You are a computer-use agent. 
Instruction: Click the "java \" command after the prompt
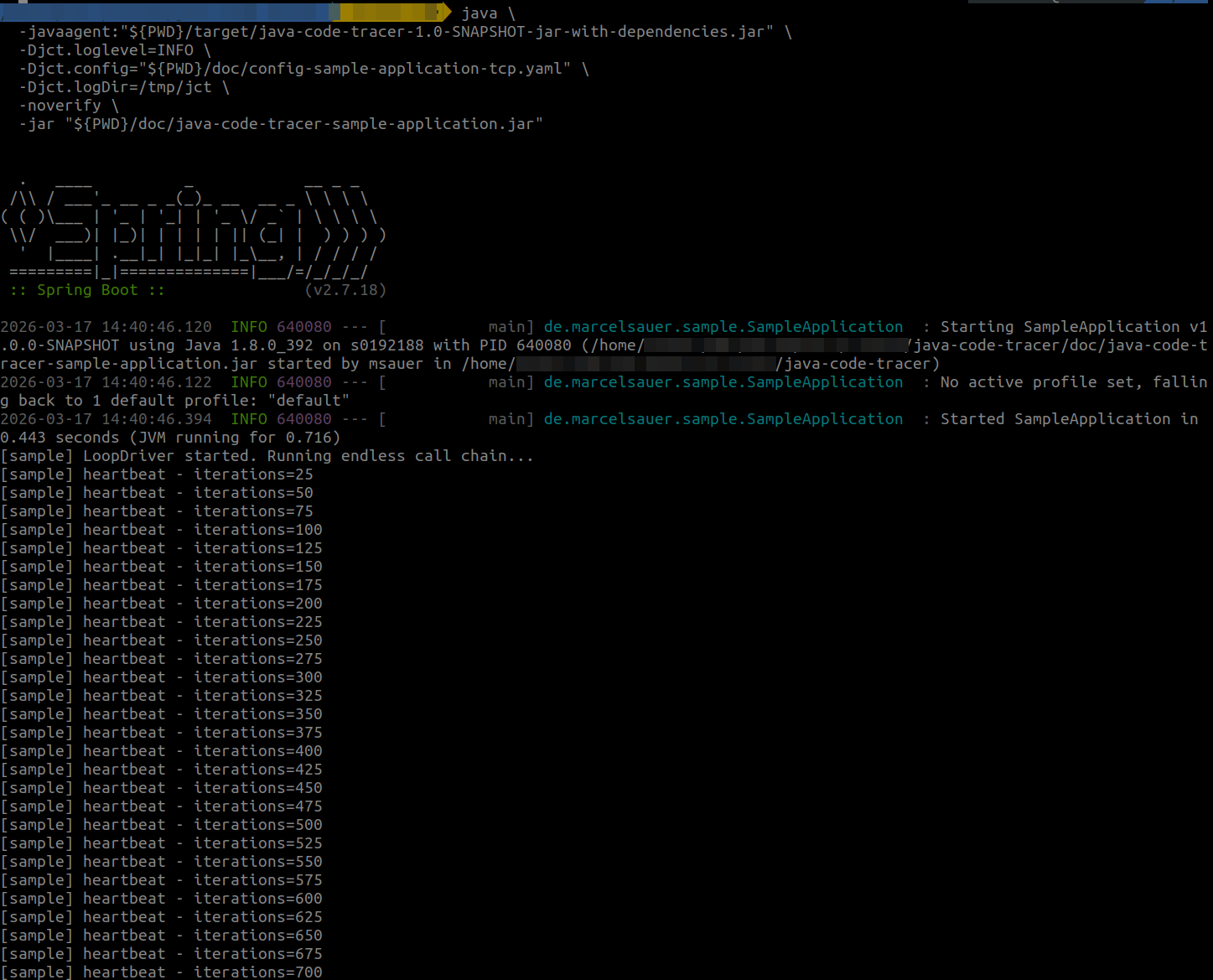488,13
